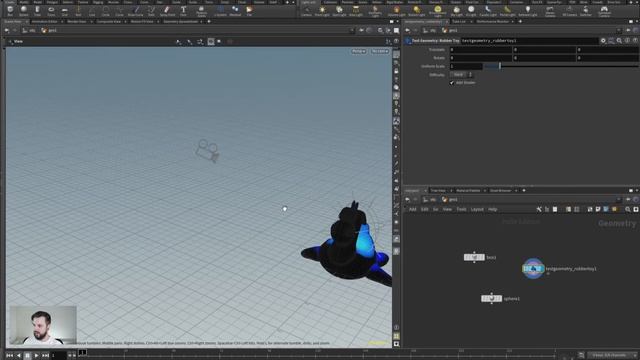The width and height of the screenshot is (640, 360).
Task: Select the L-System shelf tool
Action: pos(220,10)
